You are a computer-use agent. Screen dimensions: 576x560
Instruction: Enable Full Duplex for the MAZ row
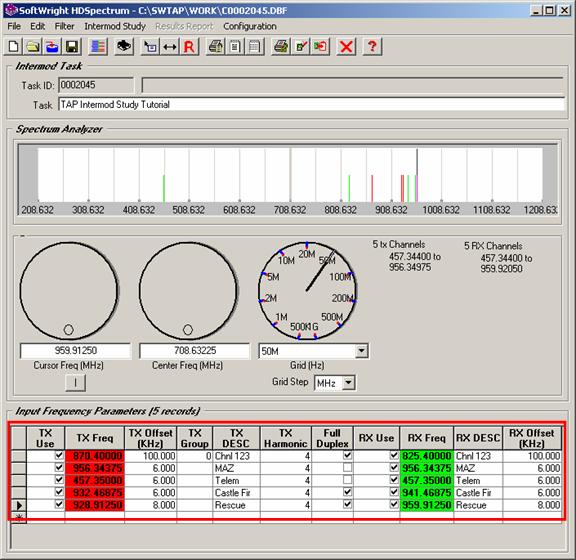click(347, 468)
